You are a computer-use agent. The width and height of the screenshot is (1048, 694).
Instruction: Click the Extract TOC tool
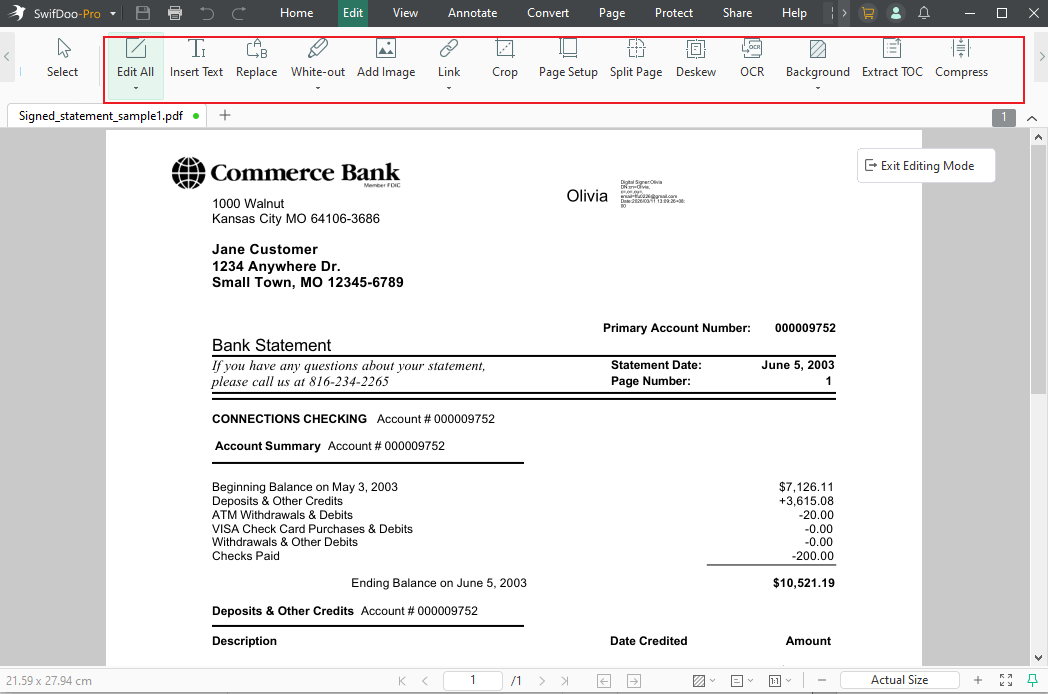pos(892,58)
